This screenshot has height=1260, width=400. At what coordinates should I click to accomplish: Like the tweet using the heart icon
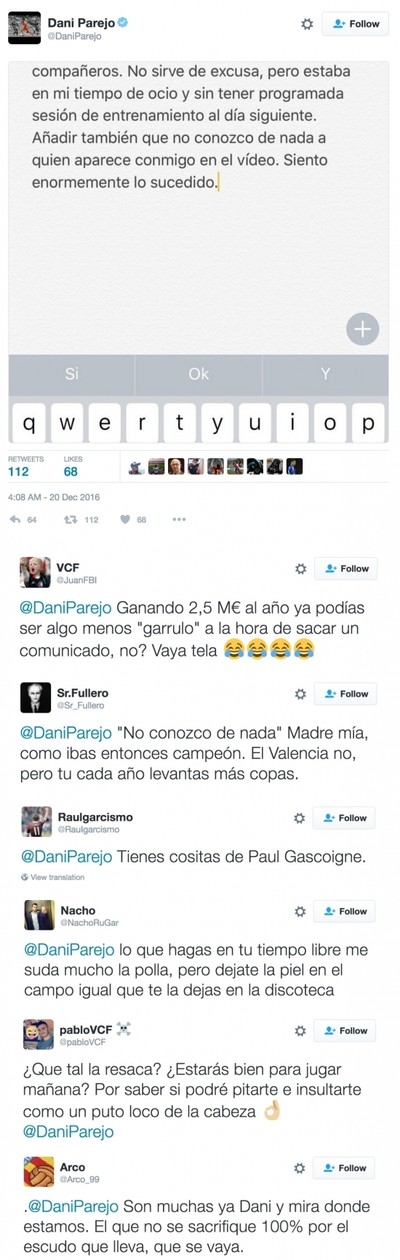125,519
